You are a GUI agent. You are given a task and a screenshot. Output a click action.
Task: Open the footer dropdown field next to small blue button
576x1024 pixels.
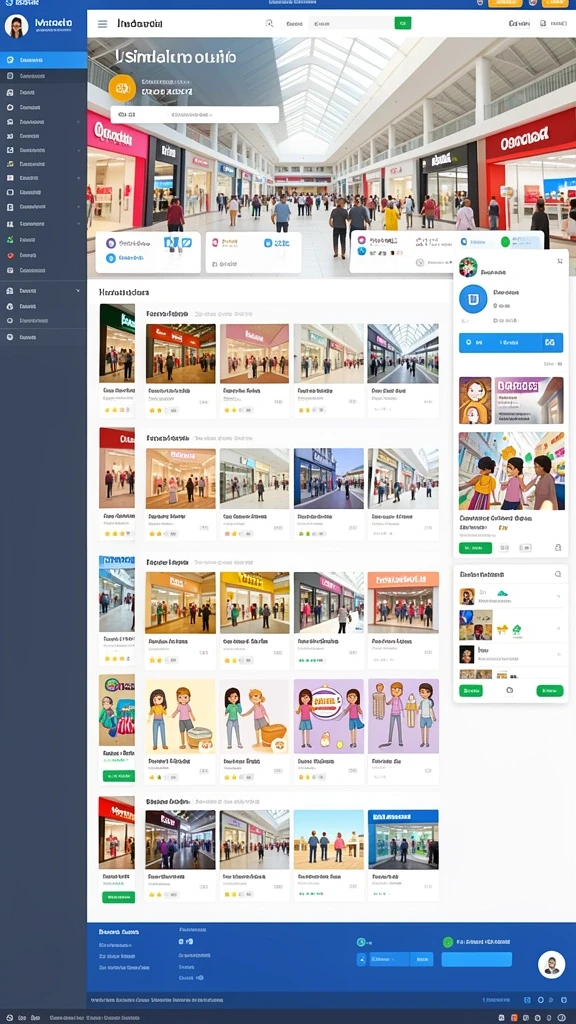point(389,959)
